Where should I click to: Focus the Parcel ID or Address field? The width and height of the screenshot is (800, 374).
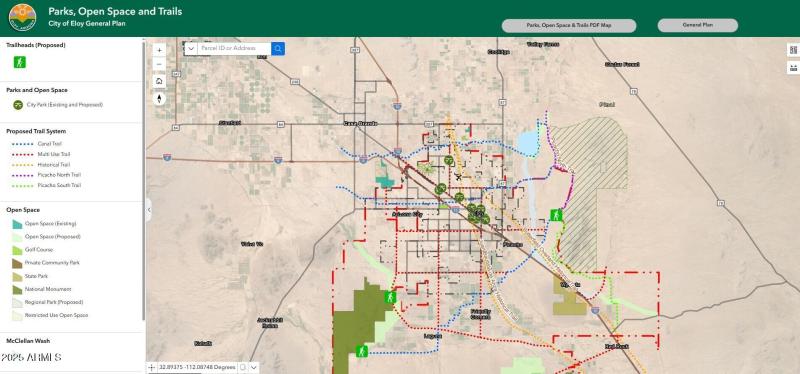(234, 48)
